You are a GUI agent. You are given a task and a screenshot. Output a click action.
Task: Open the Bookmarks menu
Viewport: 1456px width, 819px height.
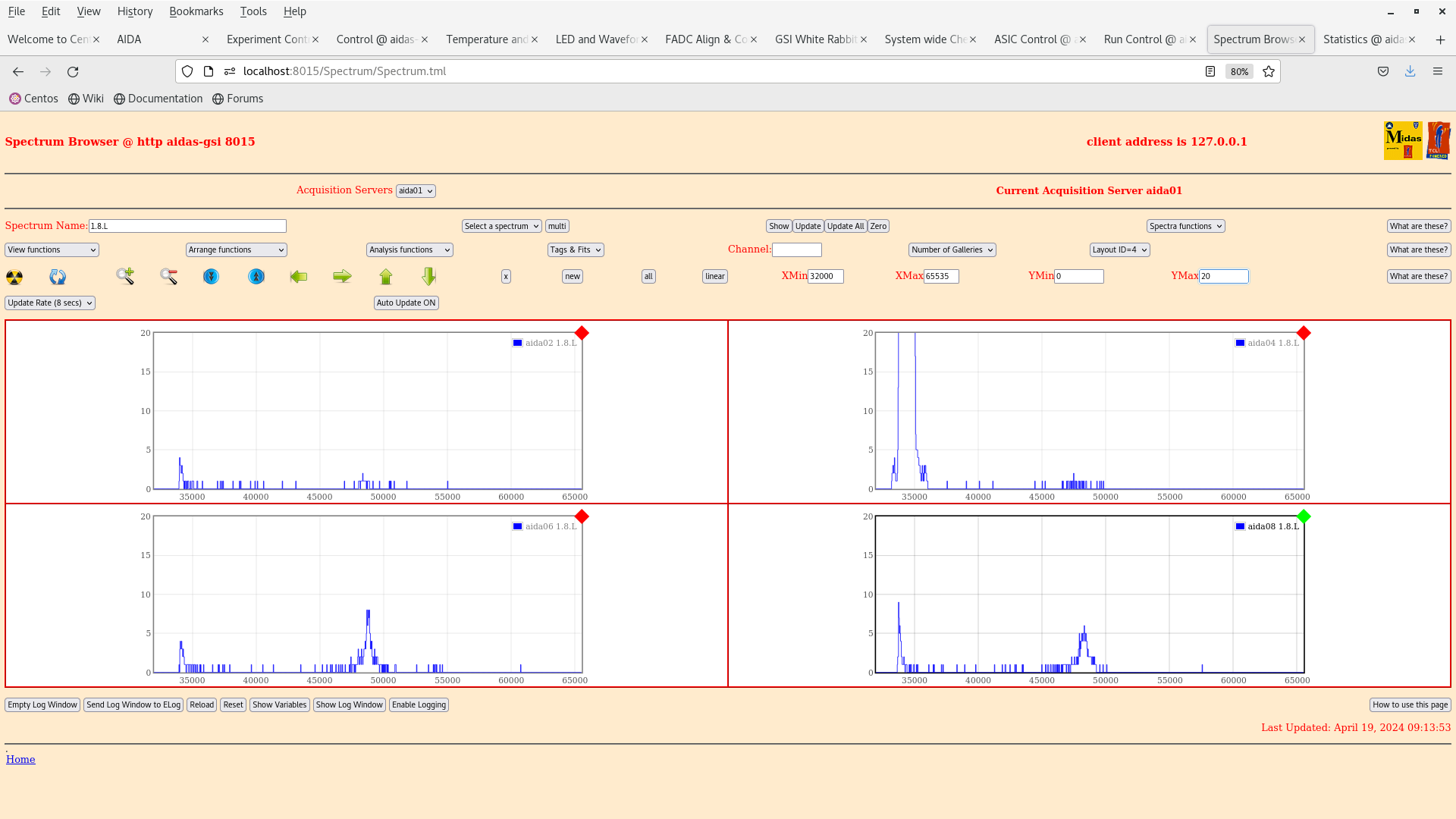coord(196,11)
